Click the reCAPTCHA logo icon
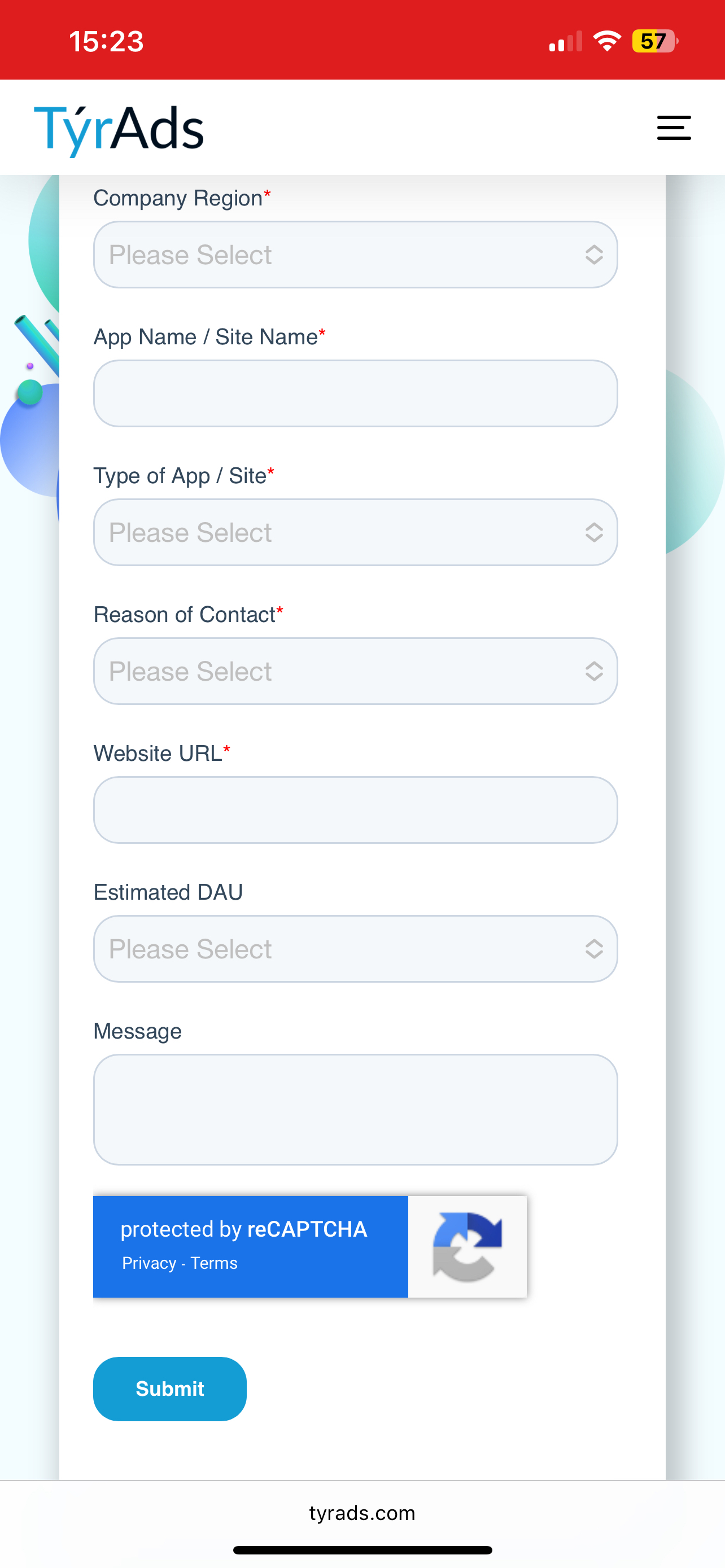Viewport: 725px width, 1568px height. pyautogui.click(x=467, y=1247)
